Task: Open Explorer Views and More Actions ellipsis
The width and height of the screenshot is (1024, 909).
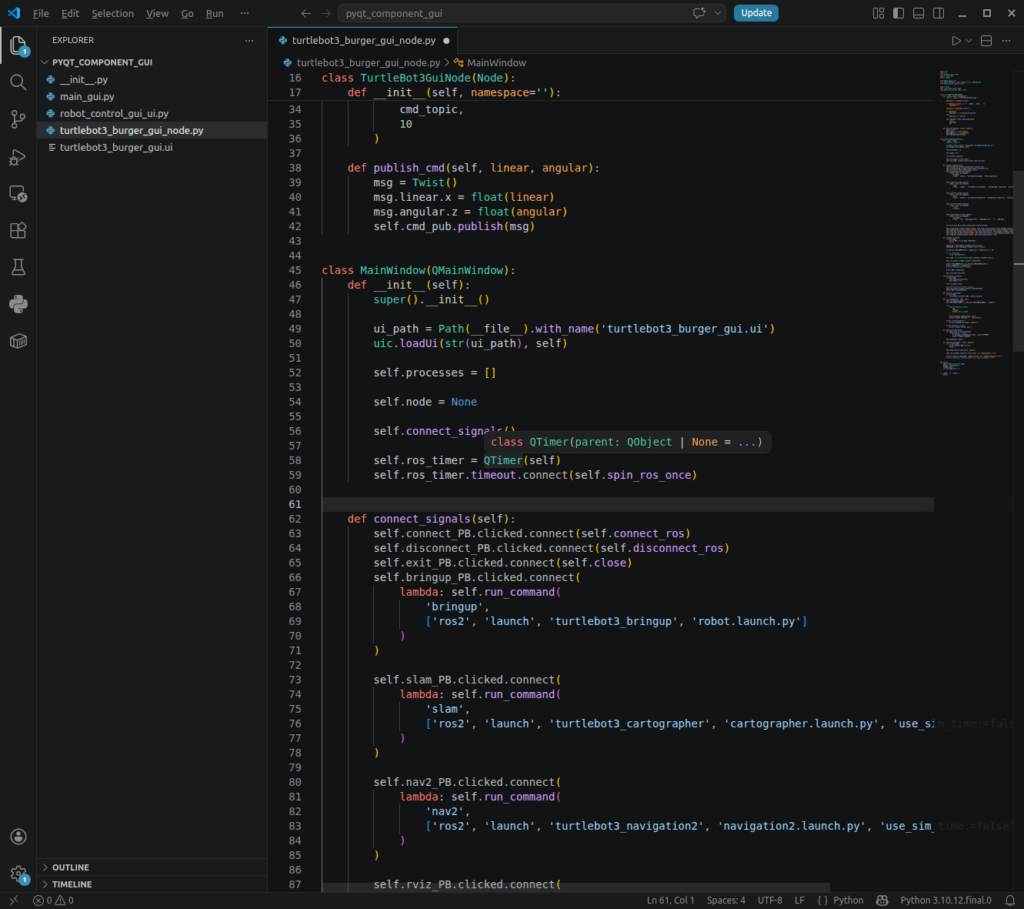Action: (249, 40)
